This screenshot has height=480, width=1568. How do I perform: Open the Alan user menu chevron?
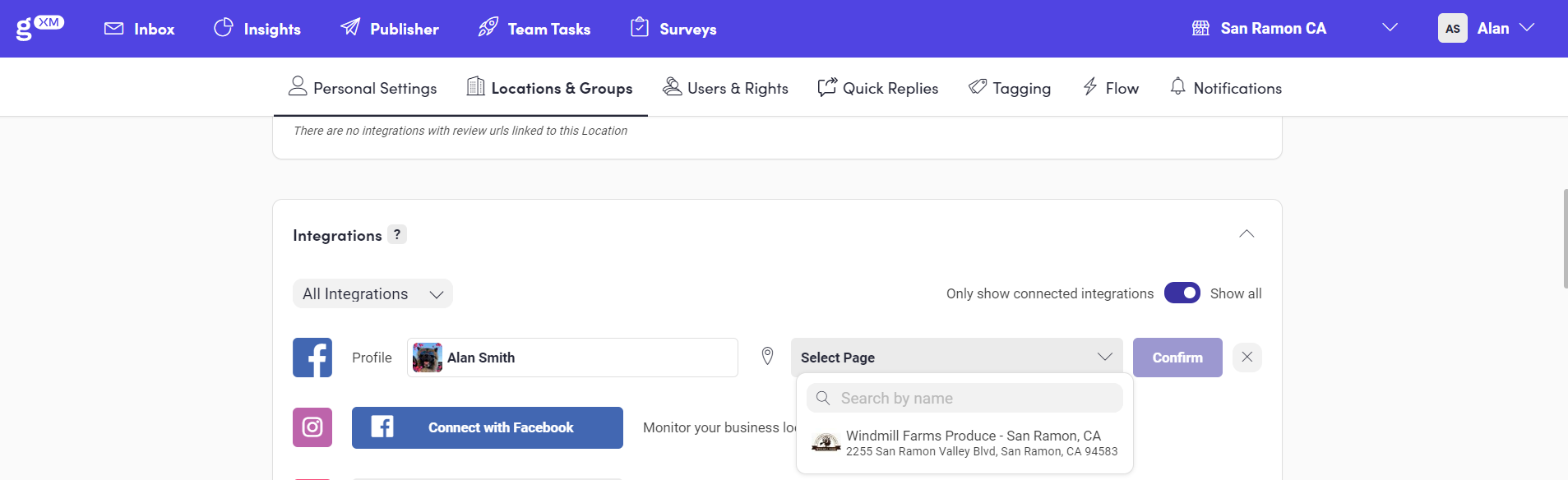click(1527, 28)
